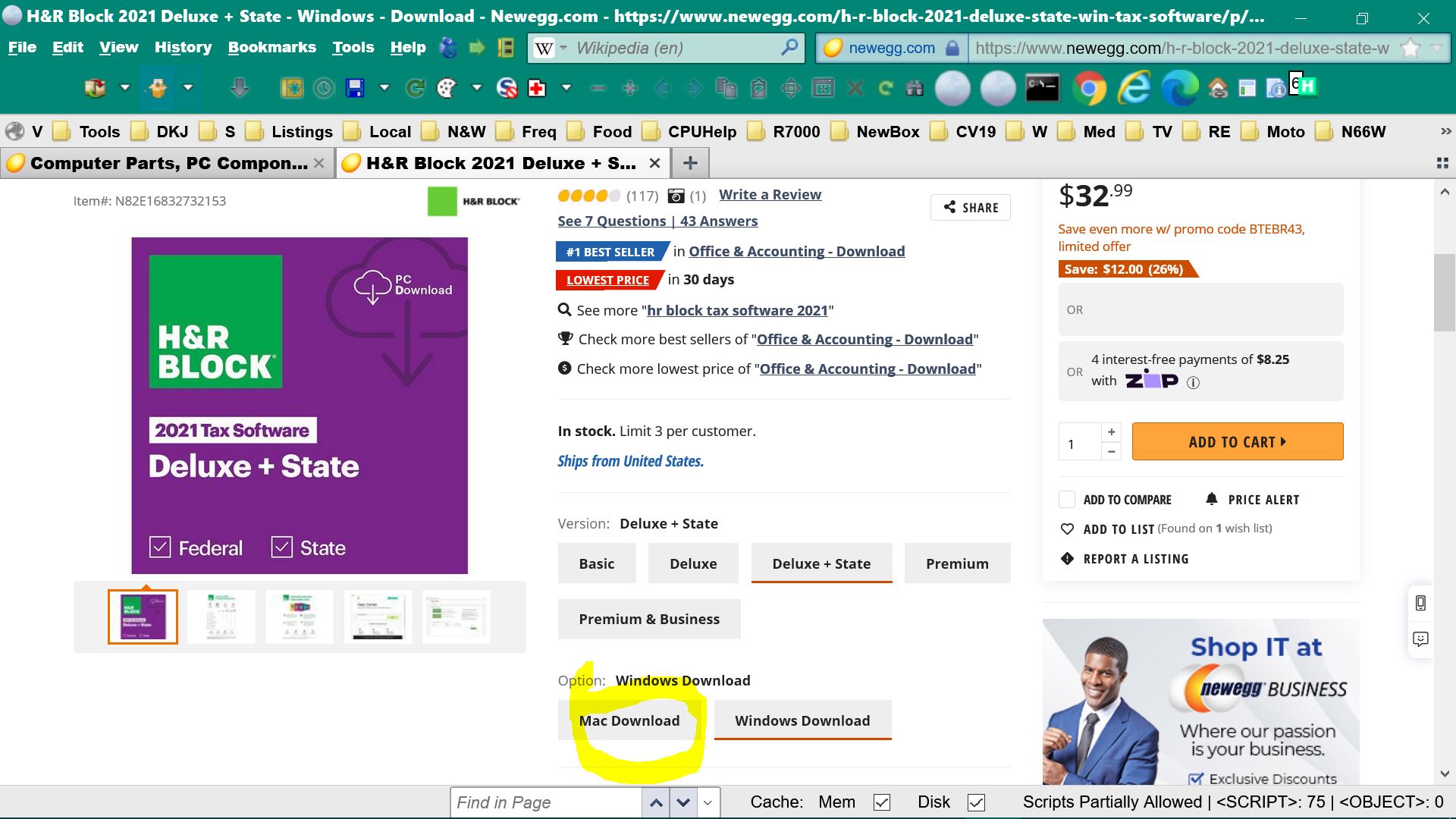The width and height of the screenshot is (1456, 819).
Task: Click the copy pages icon
Action: 726,89
